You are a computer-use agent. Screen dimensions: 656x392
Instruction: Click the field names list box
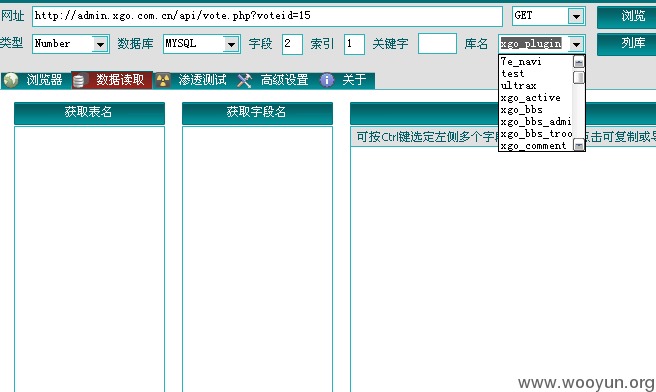tap(257, 259)
